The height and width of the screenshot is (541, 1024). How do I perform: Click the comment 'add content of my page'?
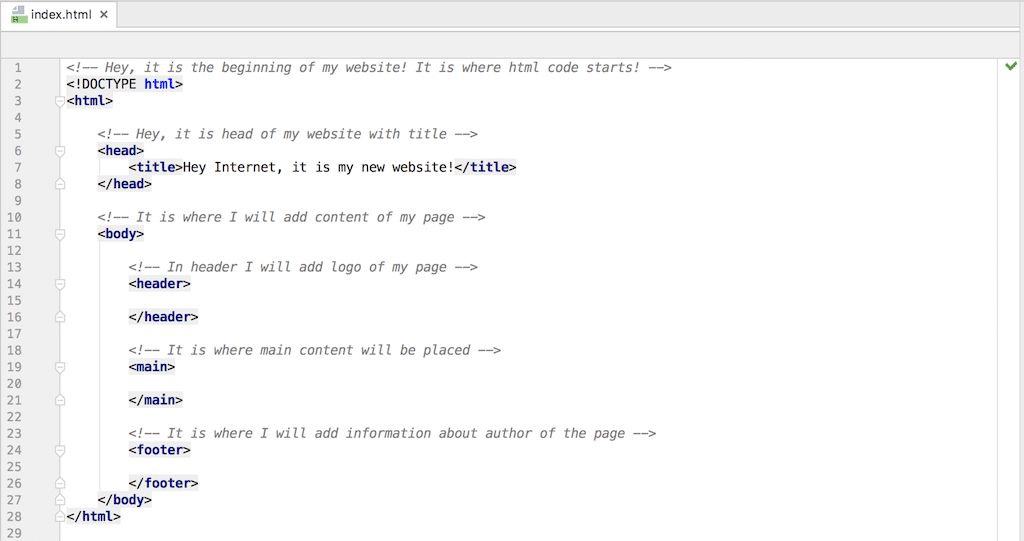coord(291,217)
